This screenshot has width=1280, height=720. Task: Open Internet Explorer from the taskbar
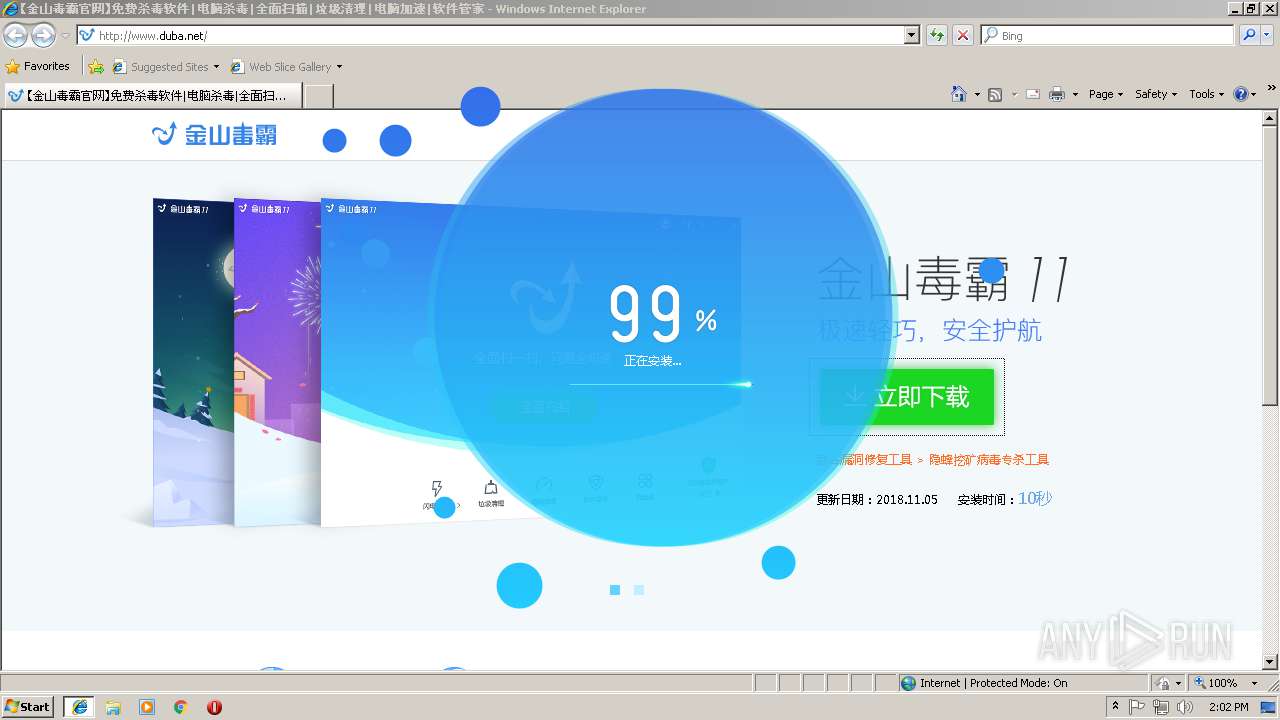pyautogui.click(x=79, y=707)
